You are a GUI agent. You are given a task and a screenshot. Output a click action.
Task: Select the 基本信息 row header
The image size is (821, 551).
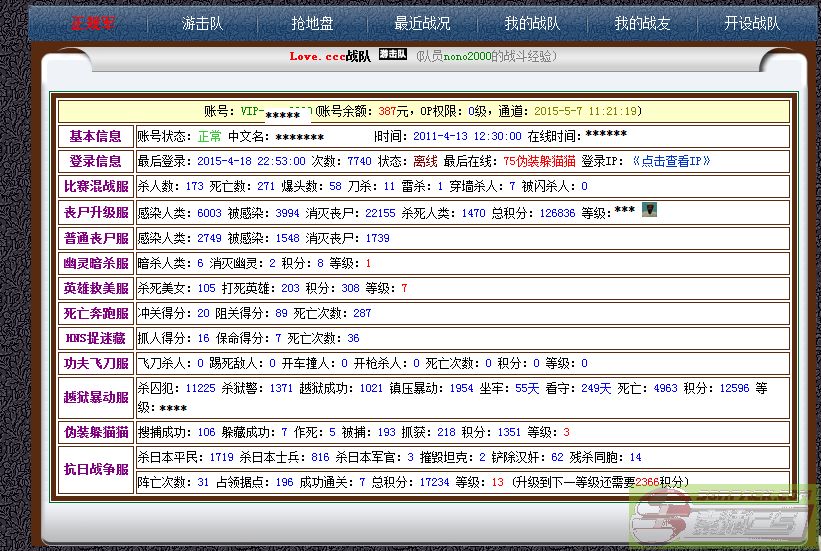96,136
